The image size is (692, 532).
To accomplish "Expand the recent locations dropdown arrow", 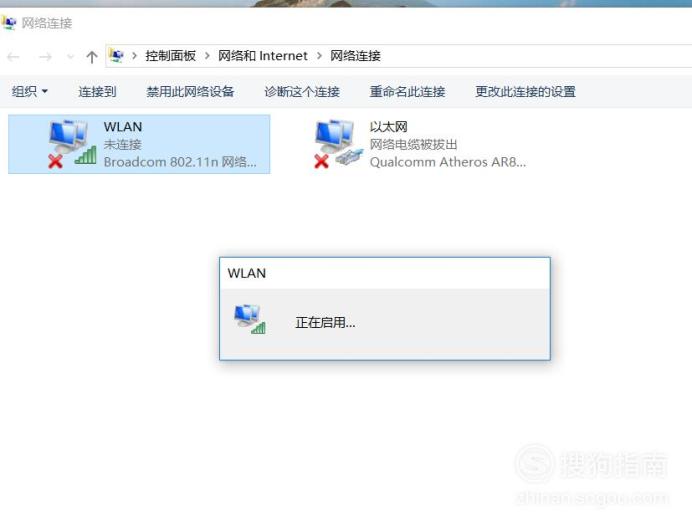I will click(x=70, y=57).
